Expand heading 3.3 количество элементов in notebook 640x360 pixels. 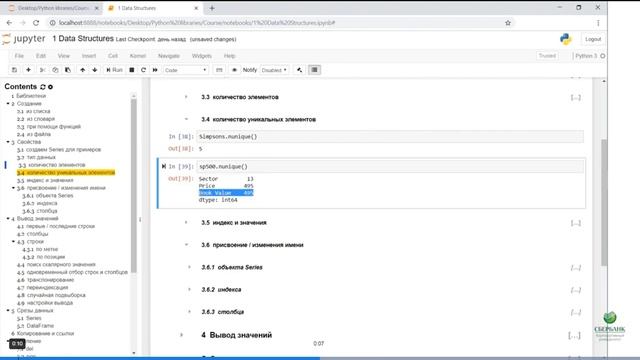coord(186,97)
